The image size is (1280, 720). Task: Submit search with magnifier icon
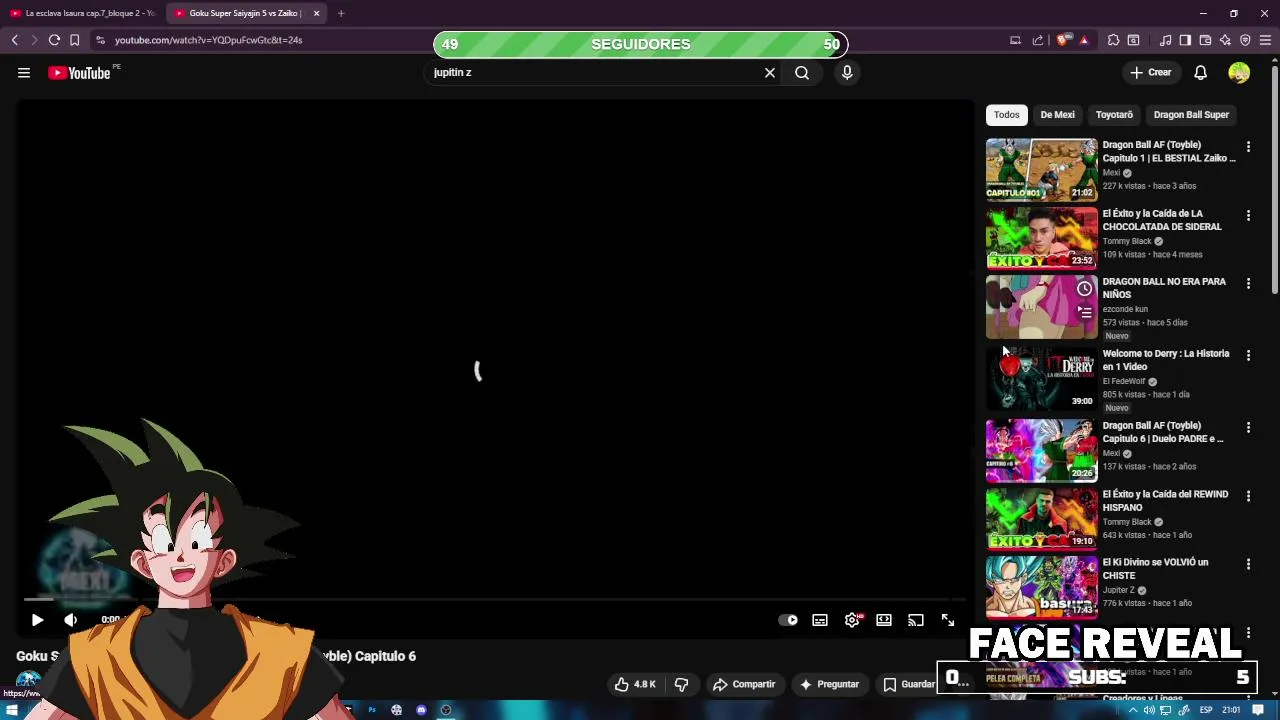(802, 73)
